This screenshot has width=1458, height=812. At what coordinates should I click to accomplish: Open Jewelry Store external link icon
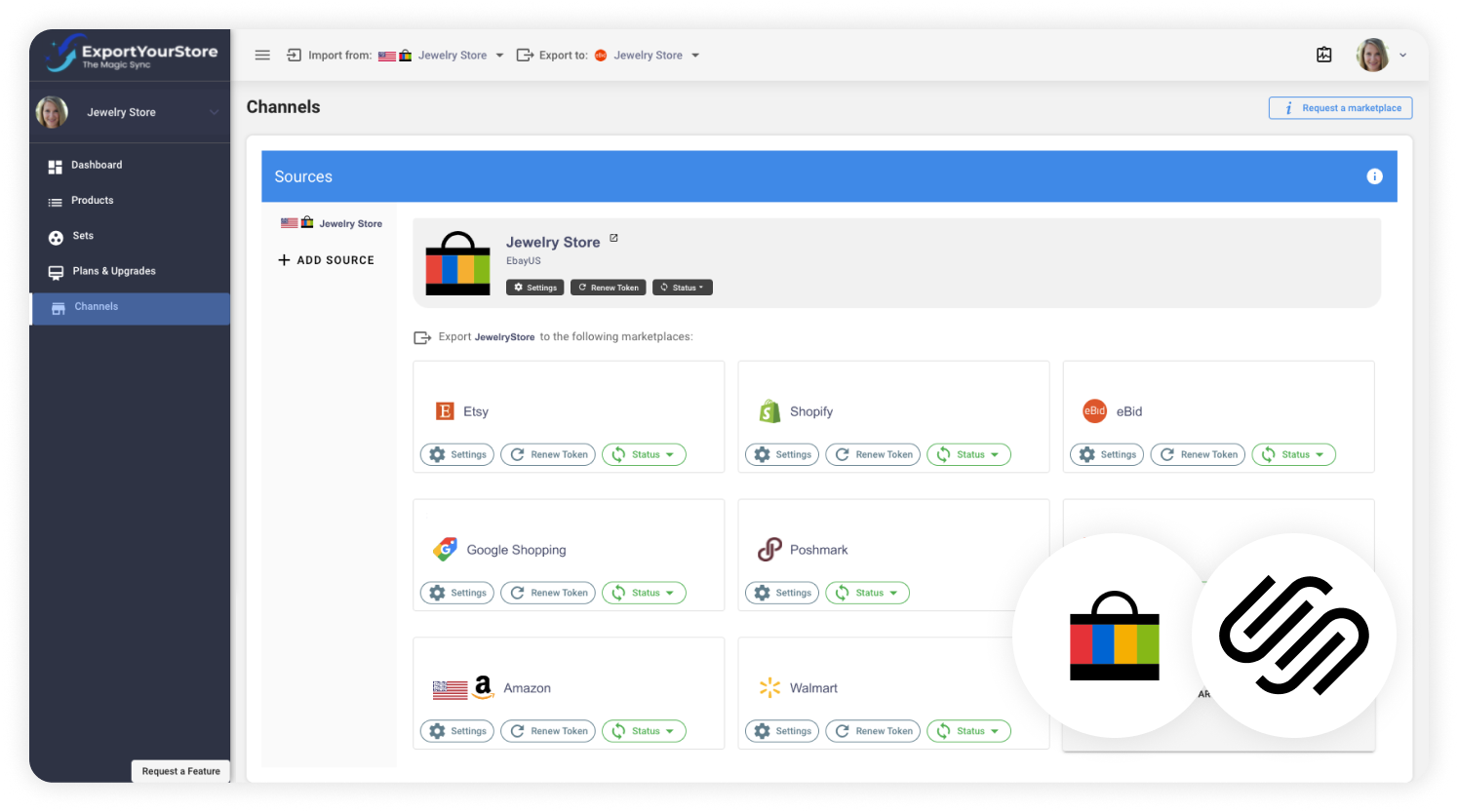pos(613,238)
